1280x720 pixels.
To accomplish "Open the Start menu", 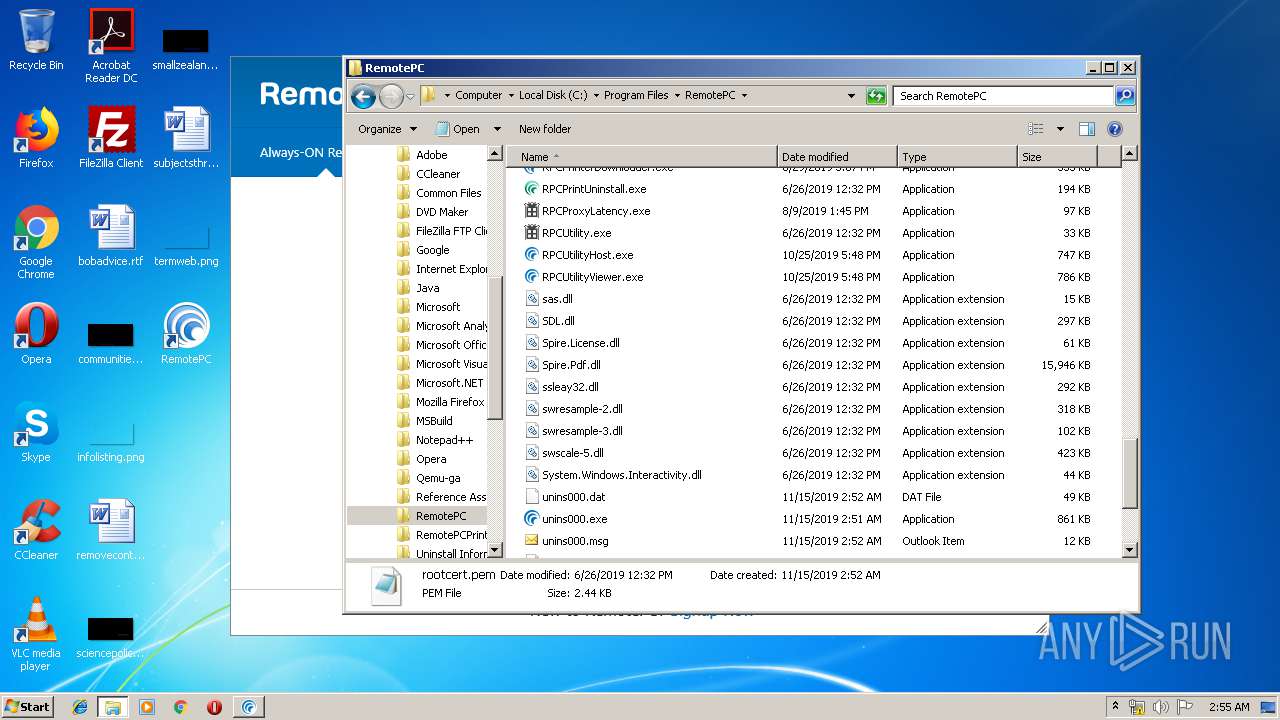I will [28, 707].
